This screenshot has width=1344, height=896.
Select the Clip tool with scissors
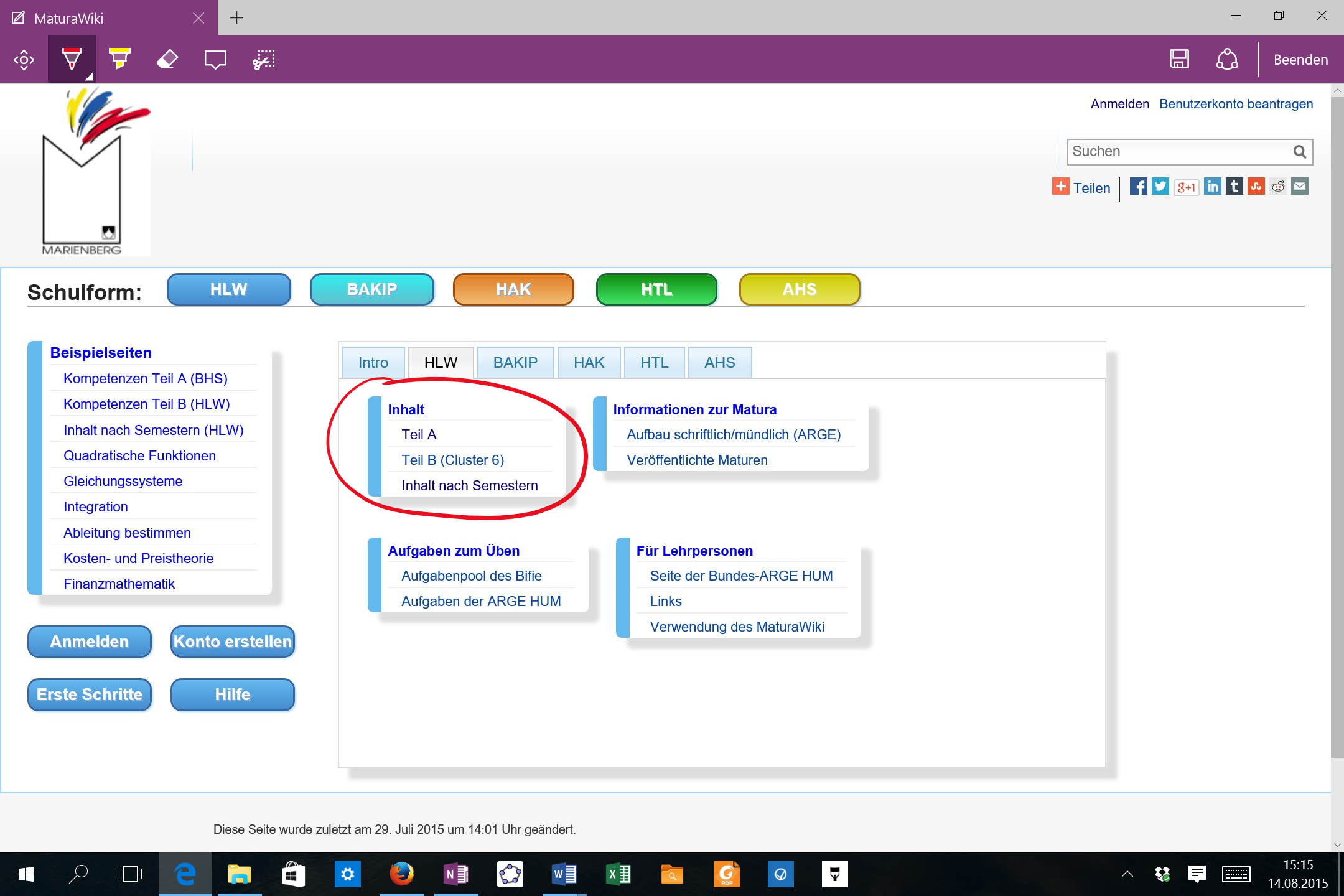coord(264,60)
